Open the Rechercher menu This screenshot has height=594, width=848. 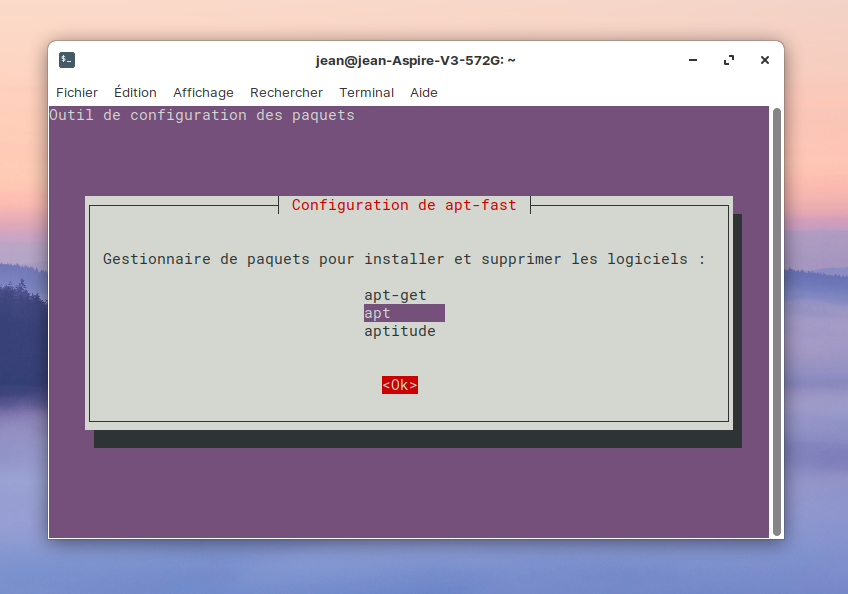point(286,92)
